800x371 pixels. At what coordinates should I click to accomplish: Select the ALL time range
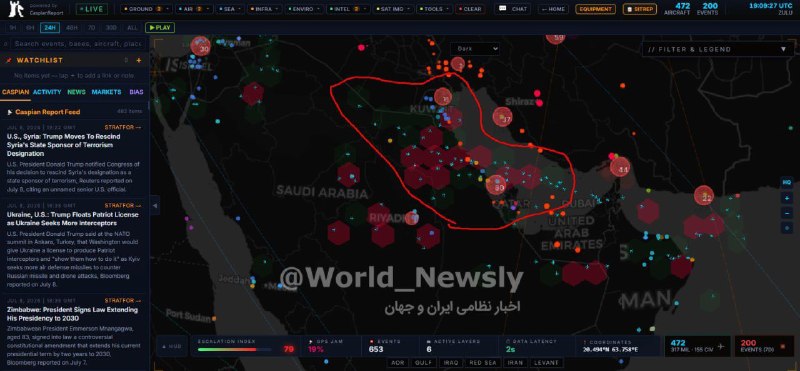(132, 28)
